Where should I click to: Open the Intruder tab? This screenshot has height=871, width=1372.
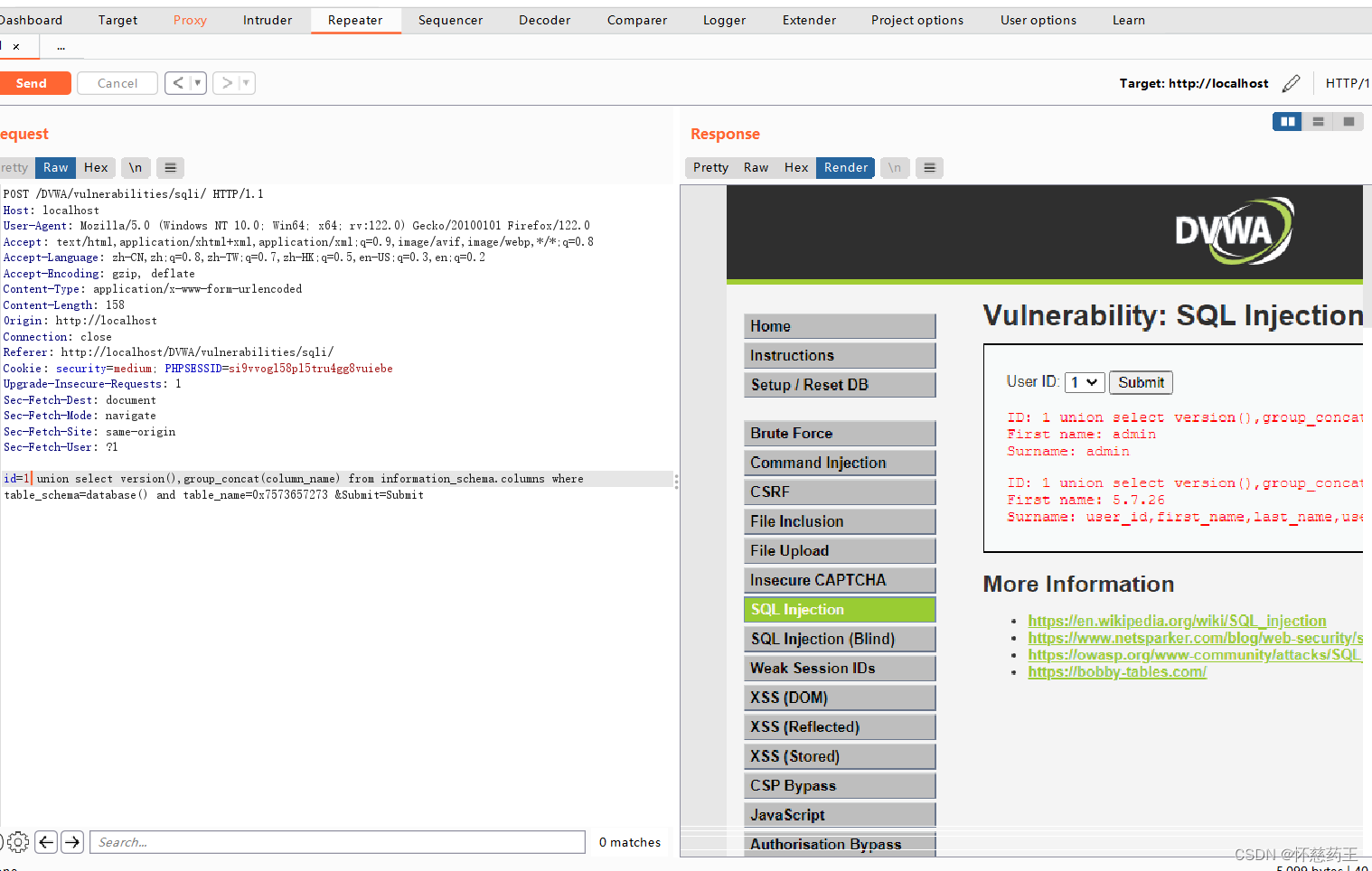[x=268, y=20]
